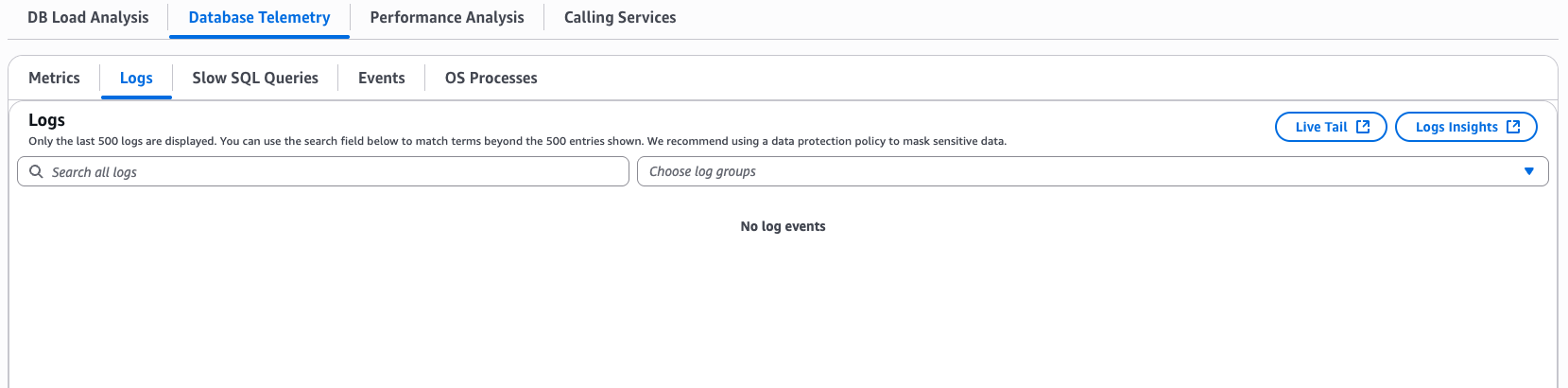Go to the Calling Services tab
This screenshot has height=388, width=1568.
click(x=619, y=18)
